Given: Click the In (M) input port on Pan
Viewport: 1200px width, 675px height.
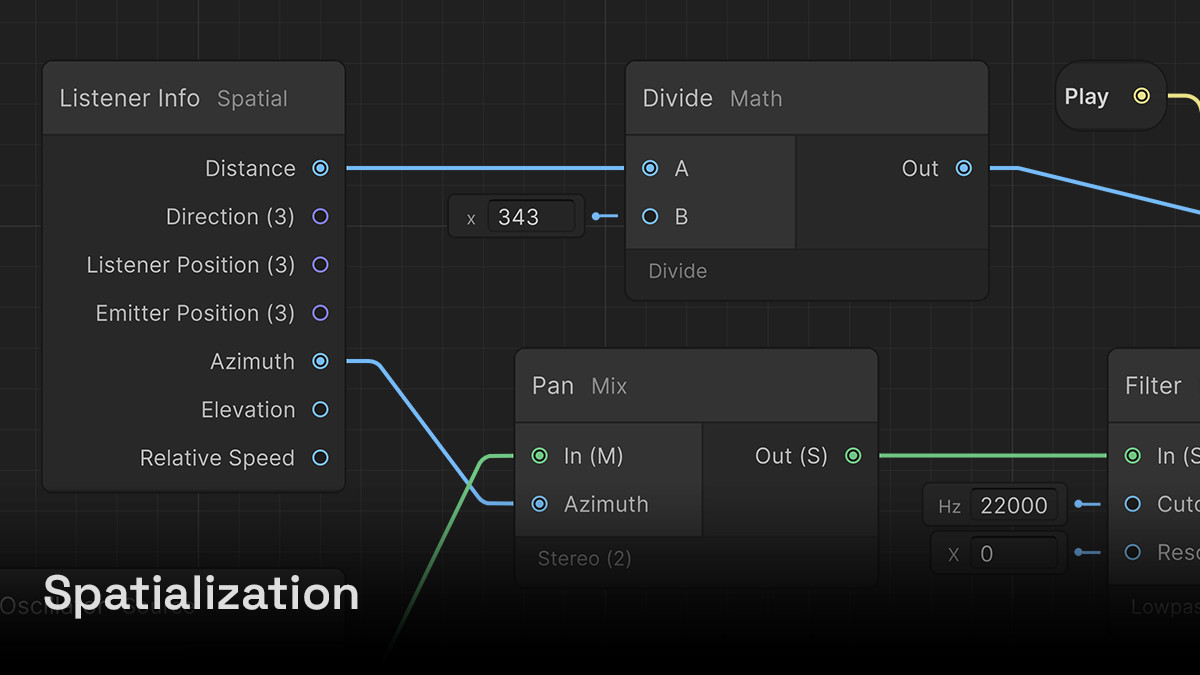Looking at the screenshot, I should point(540,456).
